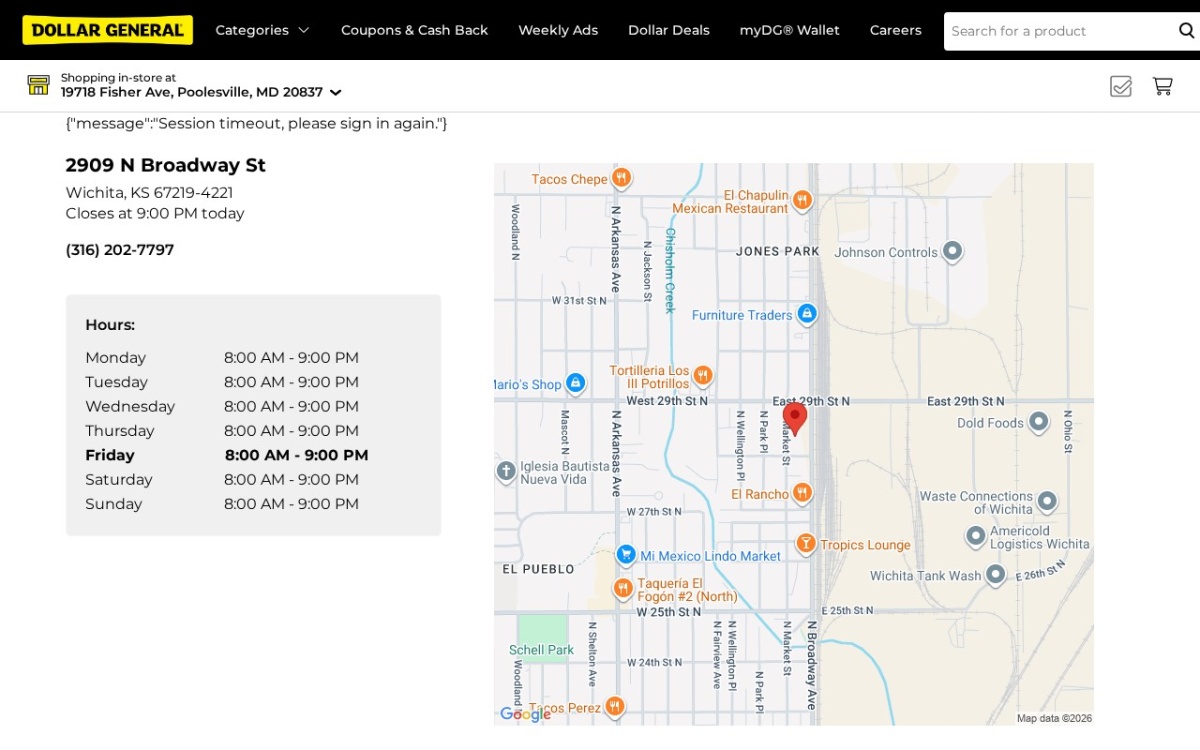Click phone number (316) 202-7797
This screenshot has height=750, width=1200.
click(x=120, y=250)
